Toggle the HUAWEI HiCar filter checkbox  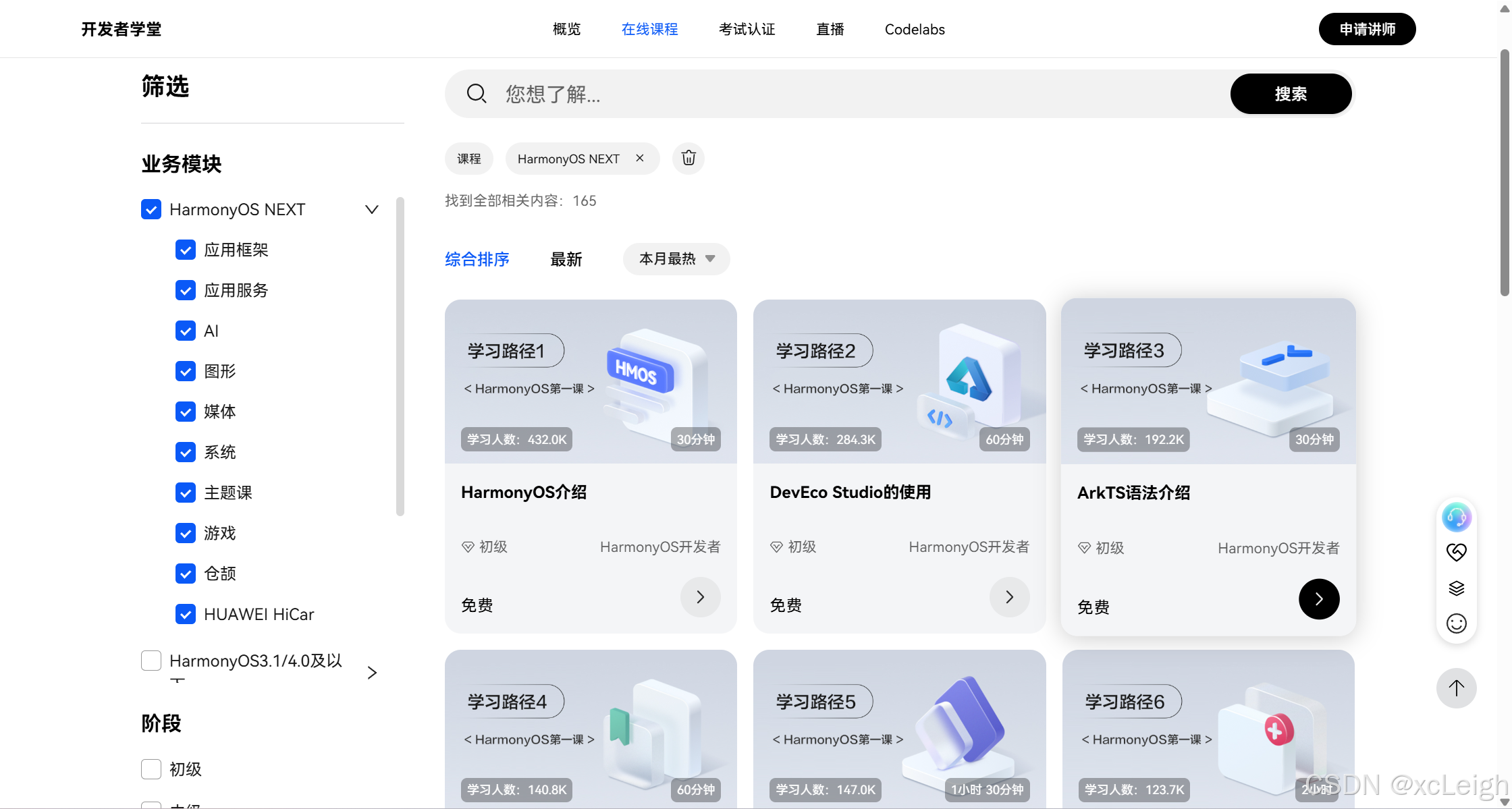186,614
